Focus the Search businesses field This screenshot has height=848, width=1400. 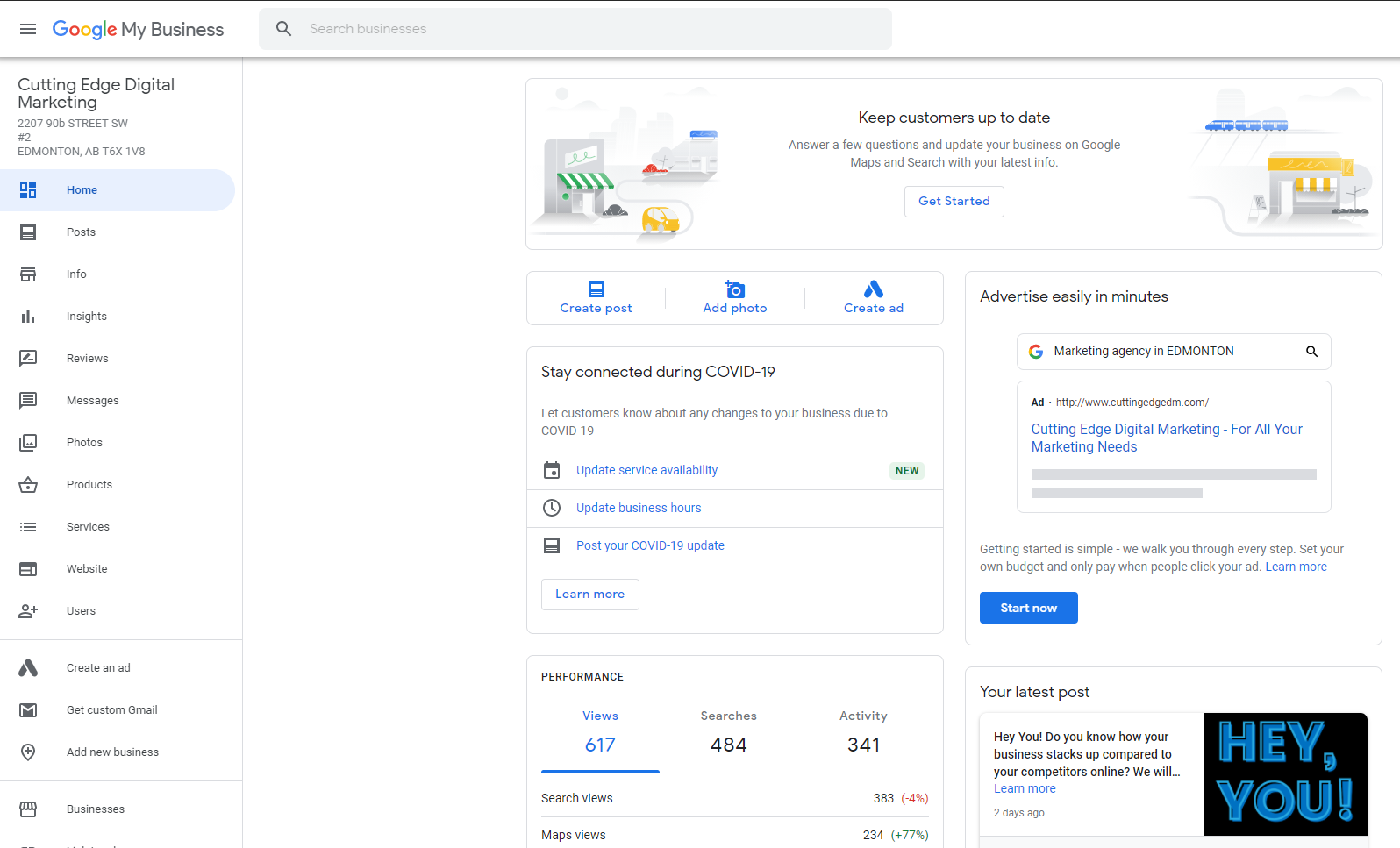(x=575, y=29)
